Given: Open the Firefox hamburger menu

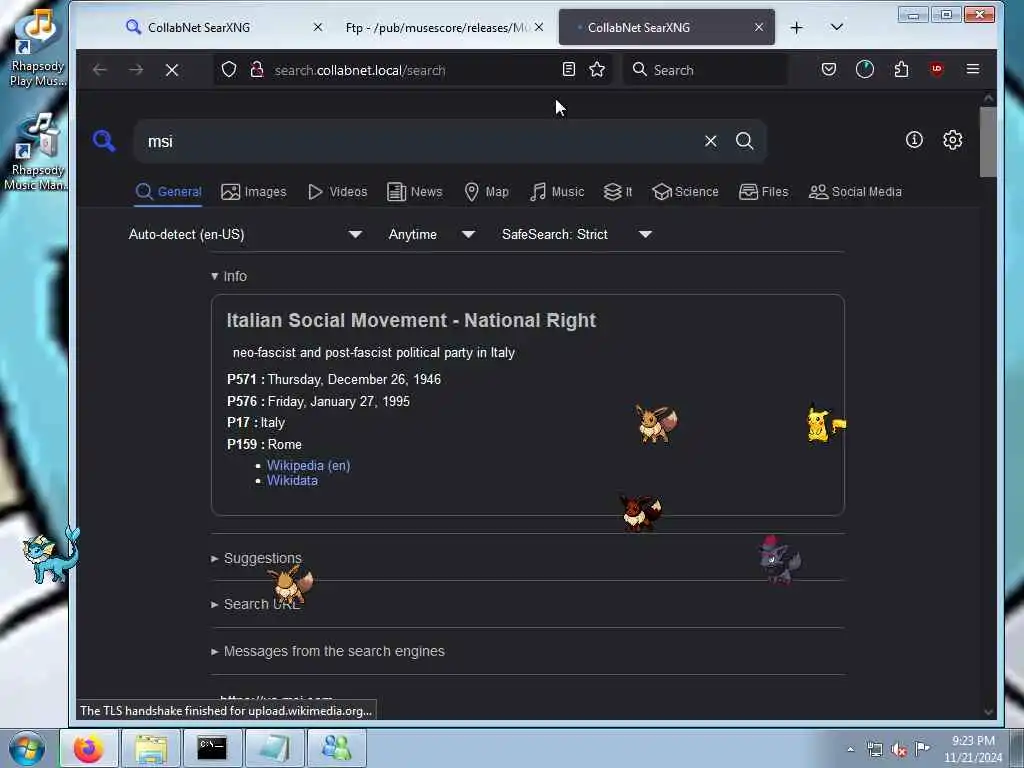Looking at the screenshot, I should click(973, 69).
